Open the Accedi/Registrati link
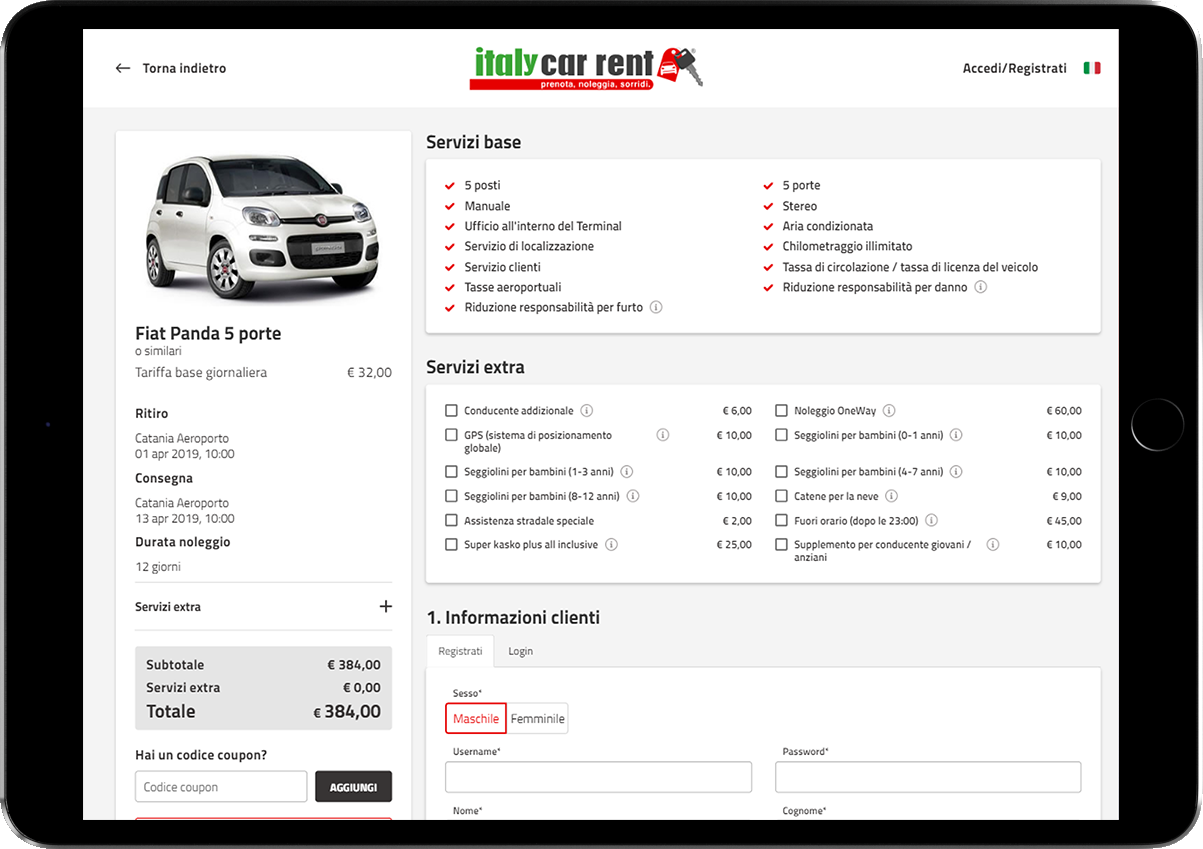The image size is (1203, 849). [x=1014, y=68]
